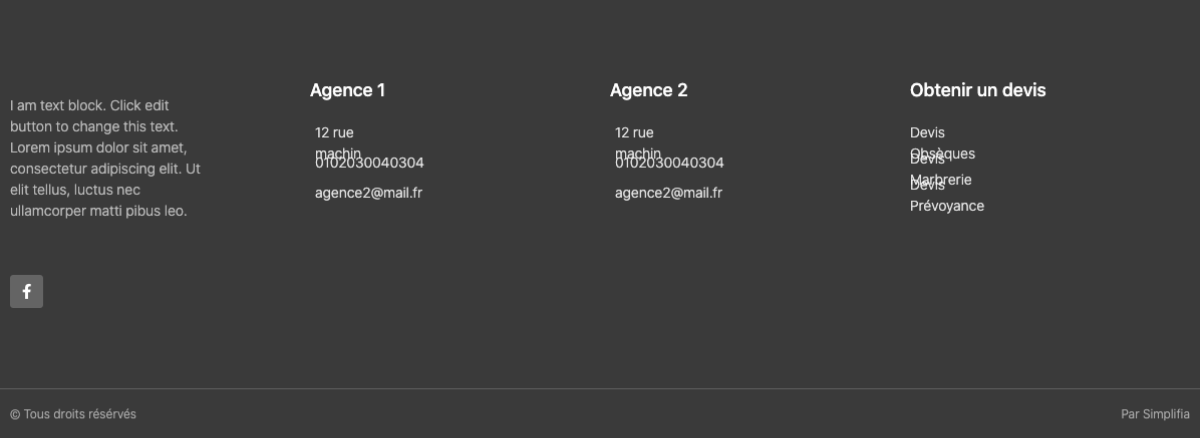Click the Agence 2 heading
1200x438 pixels.
click(x=648, y=90)
